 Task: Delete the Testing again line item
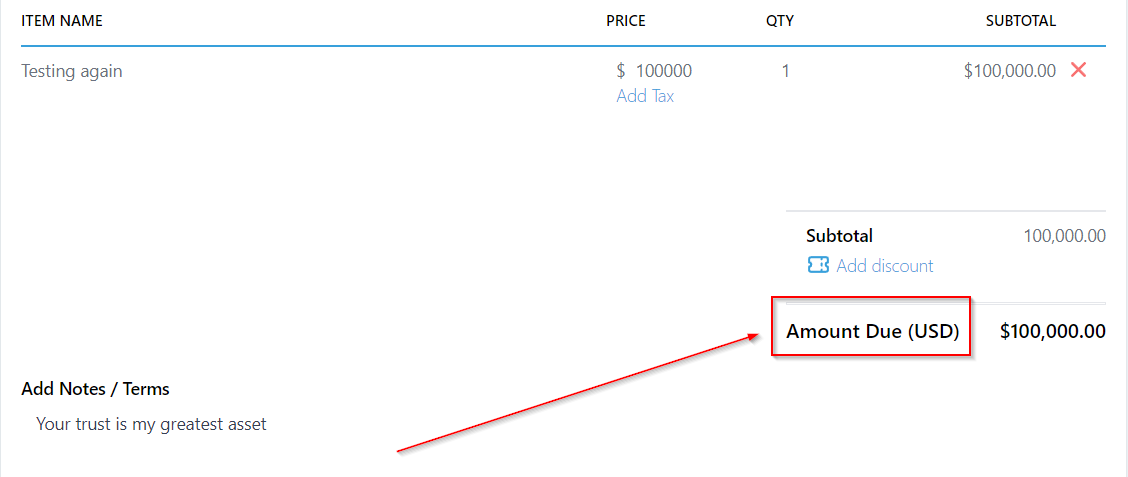tap(1078, 70)
